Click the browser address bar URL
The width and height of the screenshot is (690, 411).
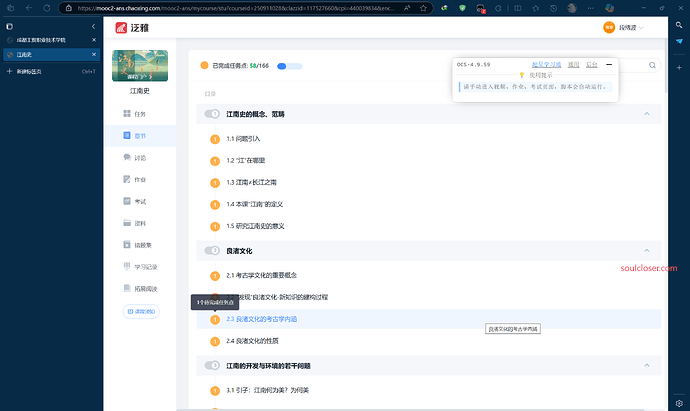coord(236,8)
